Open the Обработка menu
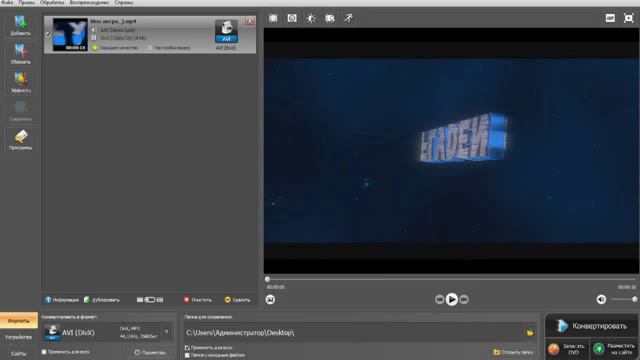Screen dimensions: 640x360 click(x=52, y=2)
